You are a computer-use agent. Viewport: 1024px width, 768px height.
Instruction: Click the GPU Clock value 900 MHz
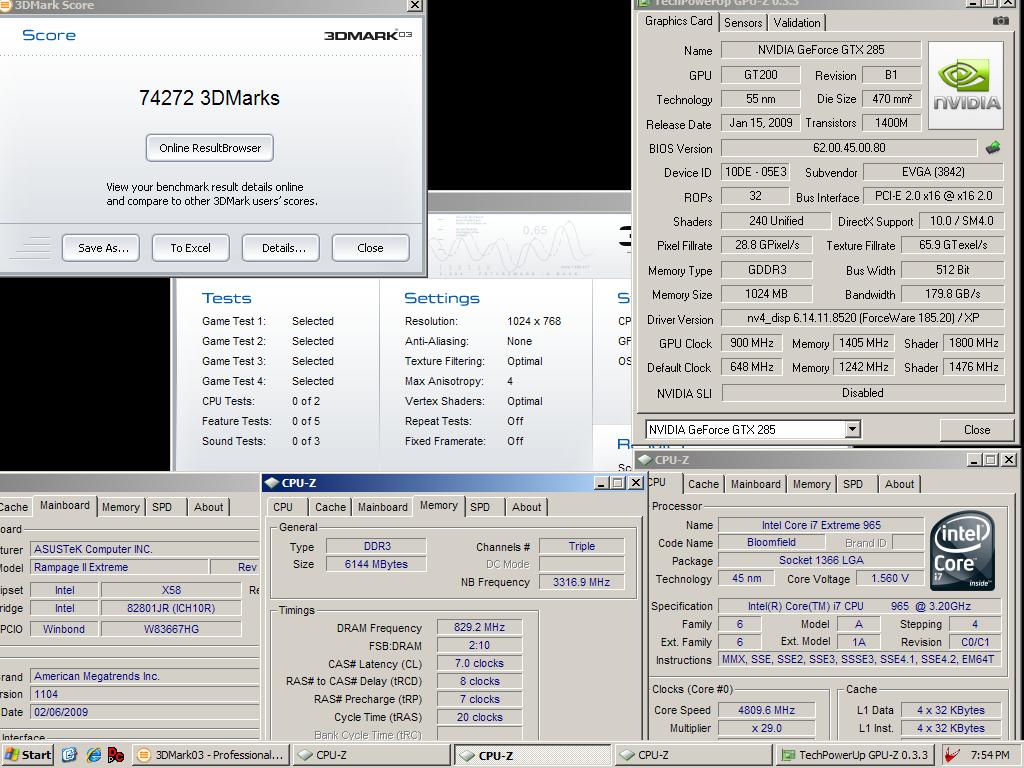[752, 343]
